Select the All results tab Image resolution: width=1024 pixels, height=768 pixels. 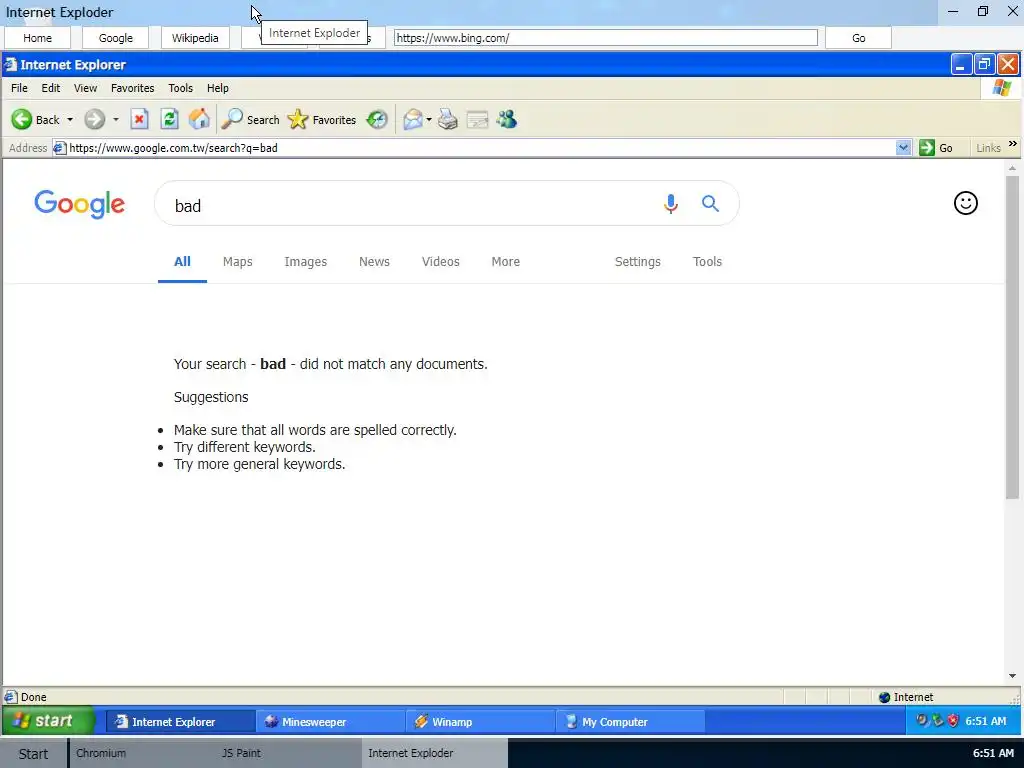182,261
